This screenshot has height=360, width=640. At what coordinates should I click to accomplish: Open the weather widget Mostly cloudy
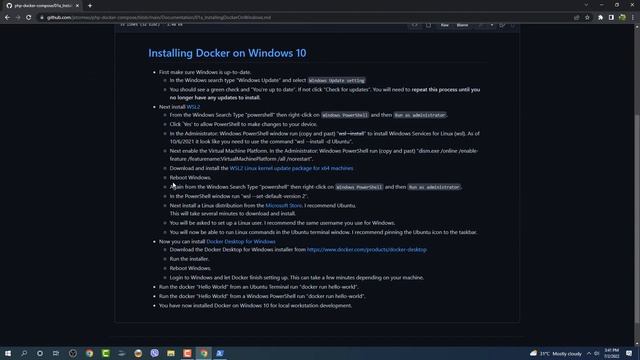coord(556,353)
